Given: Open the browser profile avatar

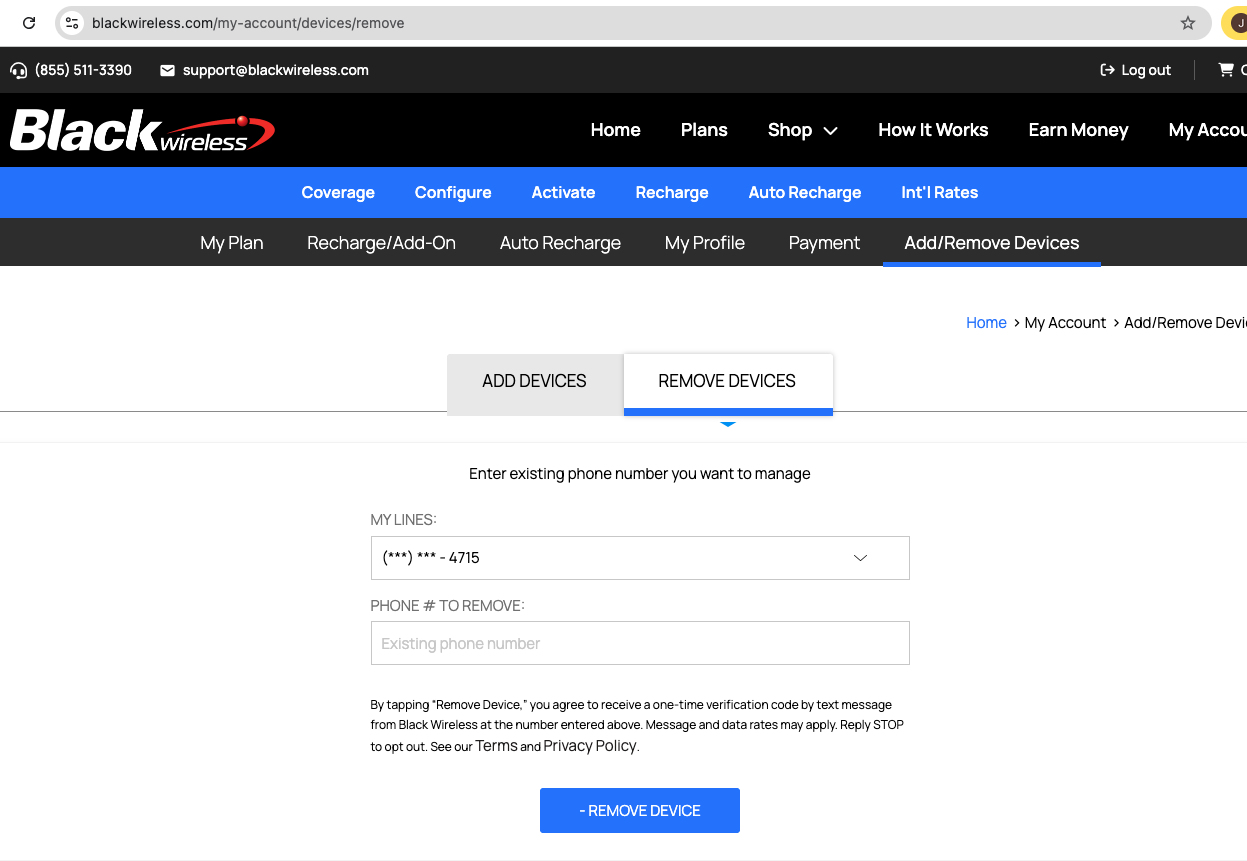Looking at the screenshot, I should click(x=1236, y=22).
